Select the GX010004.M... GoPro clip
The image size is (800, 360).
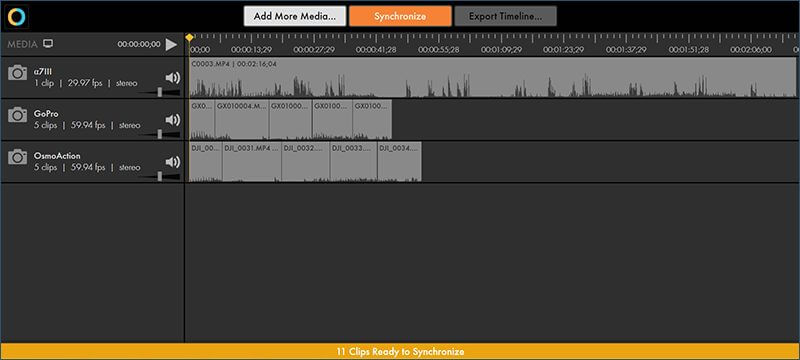coord(242,119)
